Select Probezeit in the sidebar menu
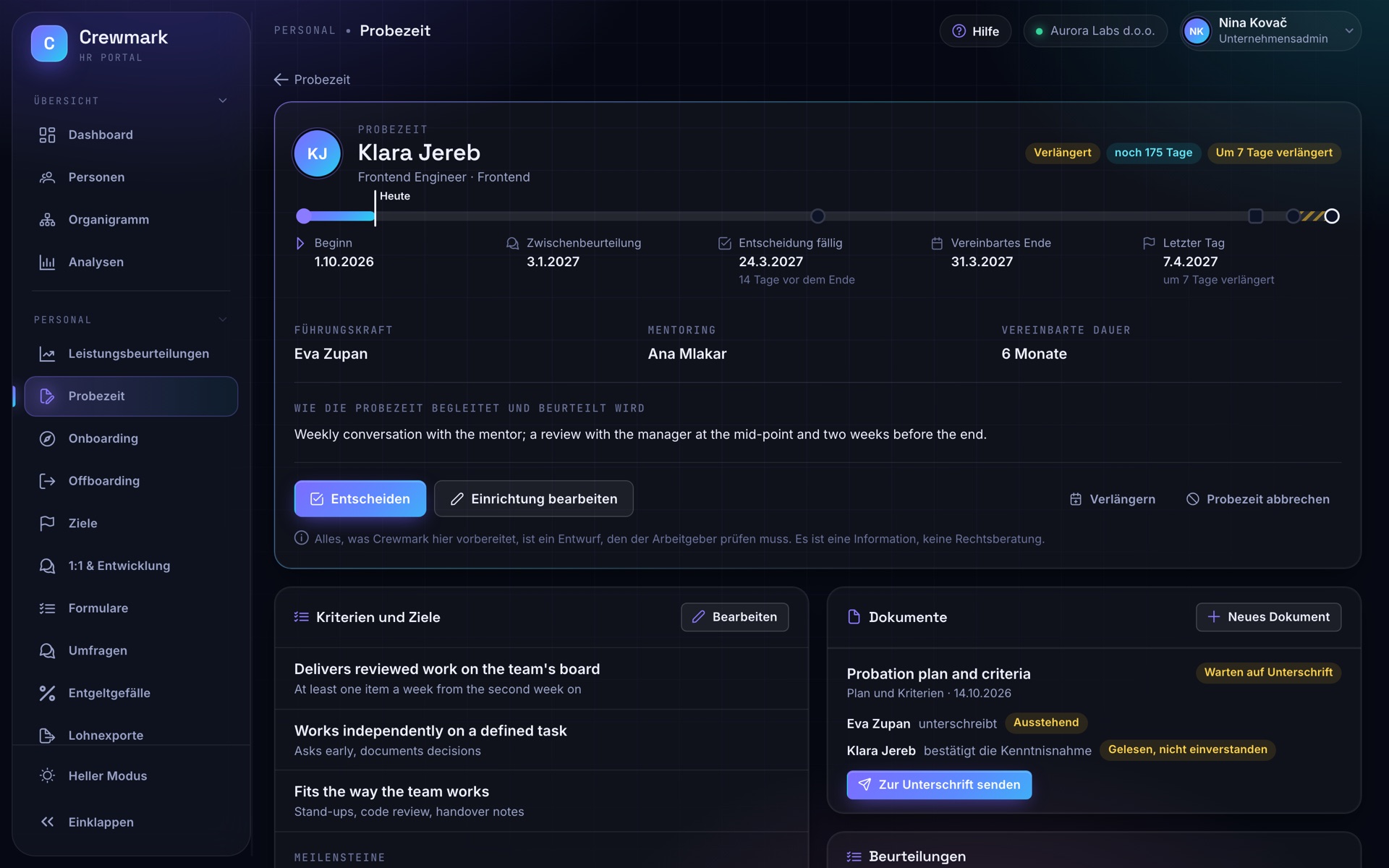This screenshot has height=868, width=1389. tap(131, 396)
